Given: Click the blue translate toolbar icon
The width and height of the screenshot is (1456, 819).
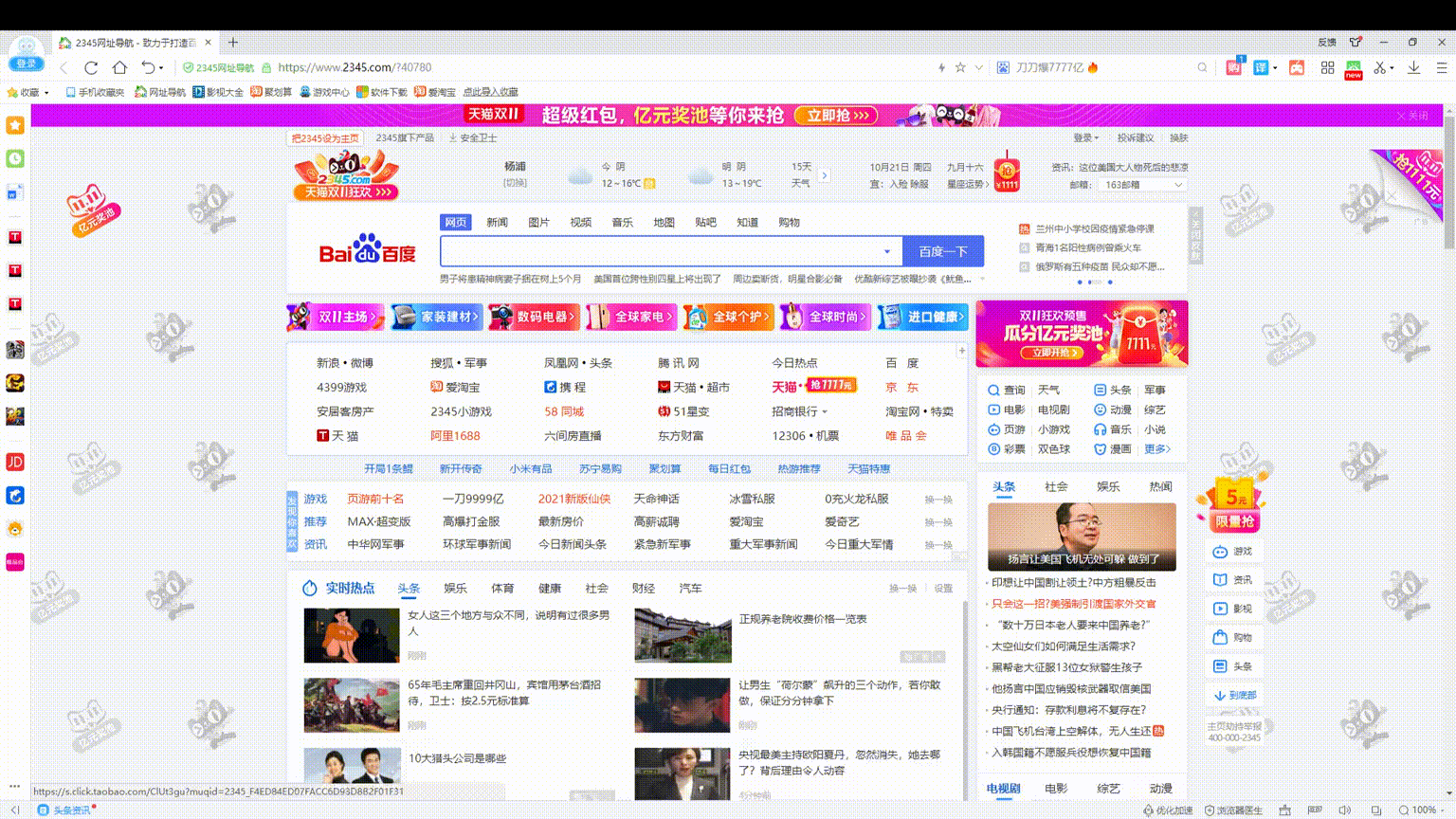Looking at the screenshot, I should (x=1260, y=67).
